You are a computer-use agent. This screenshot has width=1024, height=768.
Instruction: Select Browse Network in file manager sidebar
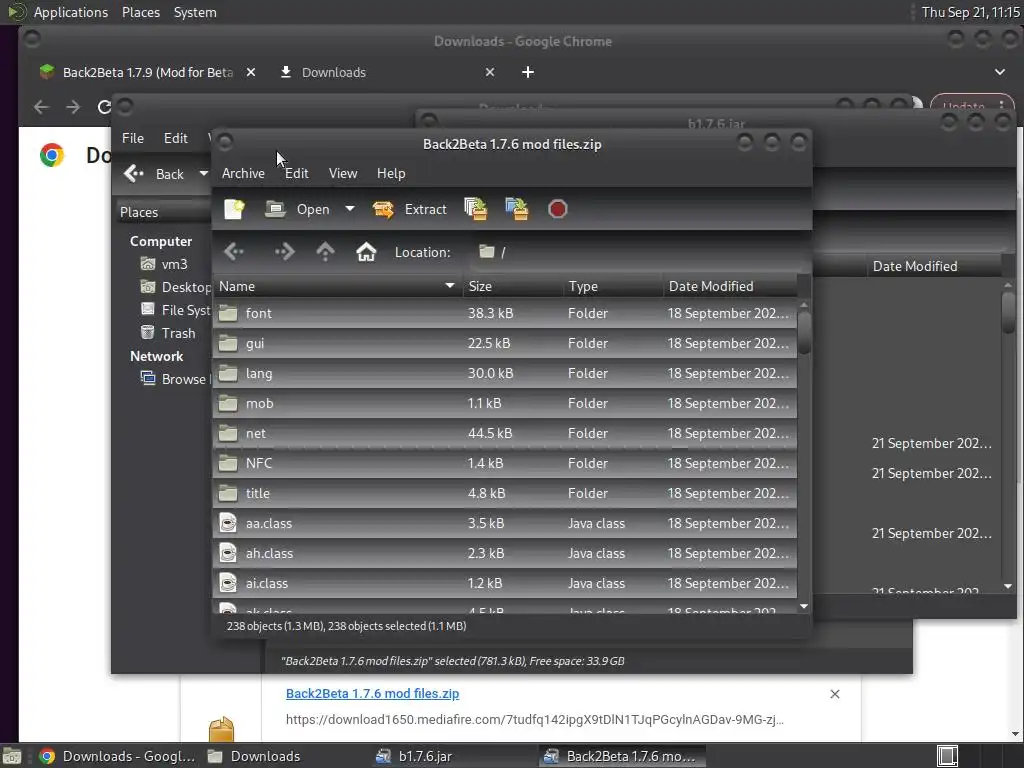click(x=175, y=379)
